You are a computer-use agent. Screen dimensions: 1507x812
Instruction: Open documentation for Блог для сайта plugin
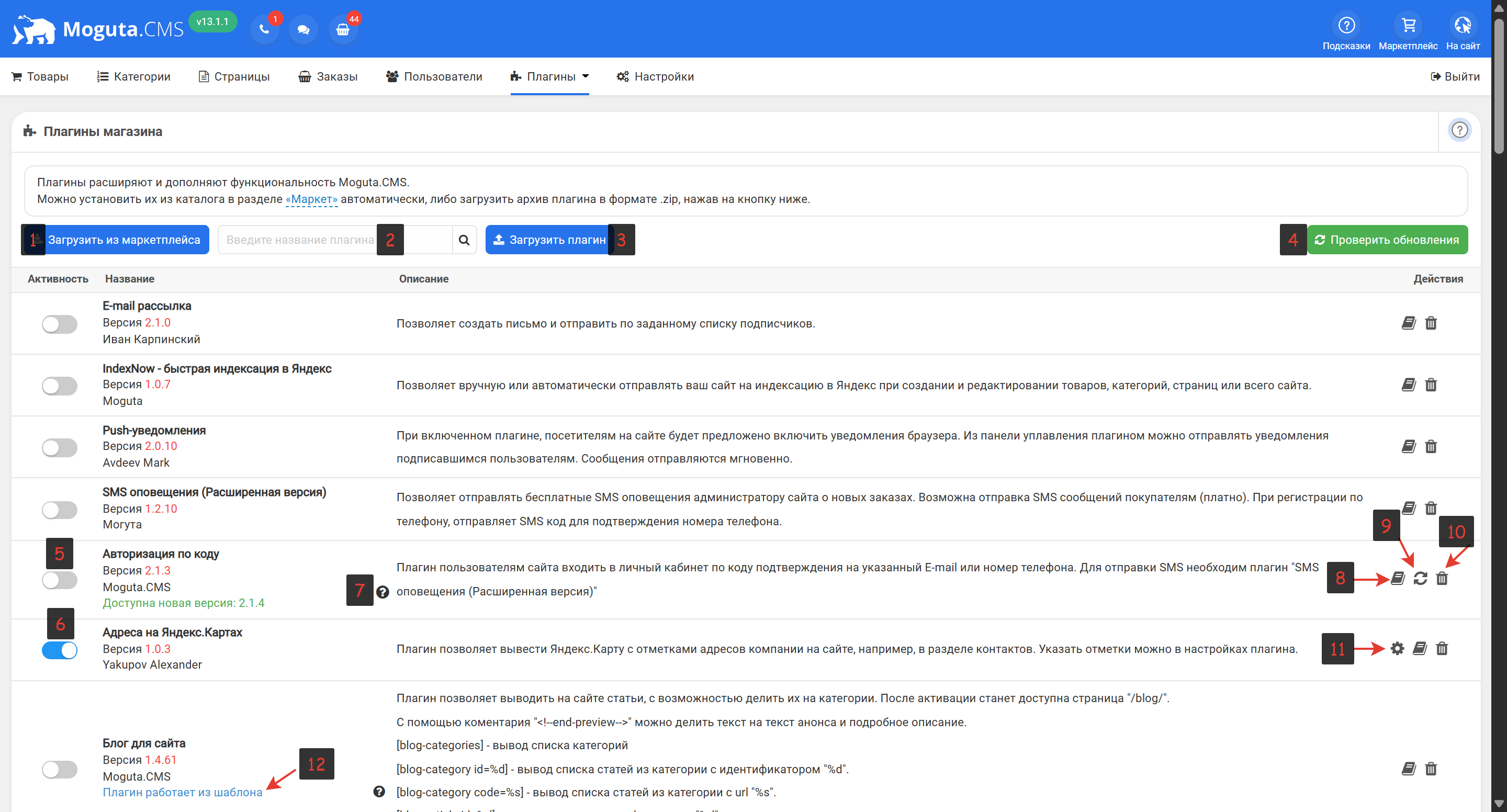point(1408,769)
